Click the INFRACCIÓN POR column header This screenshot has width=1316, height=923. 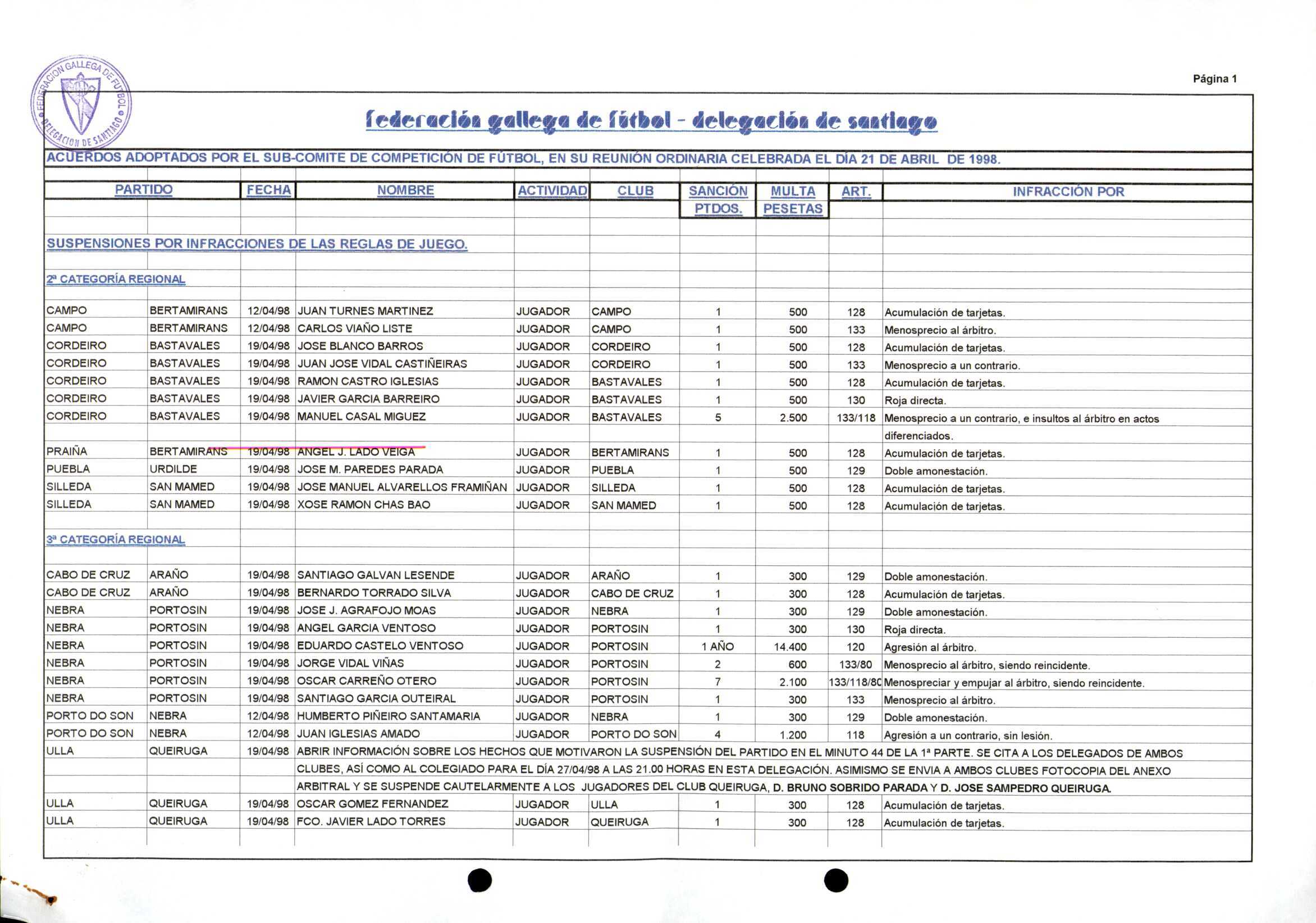1068,192
